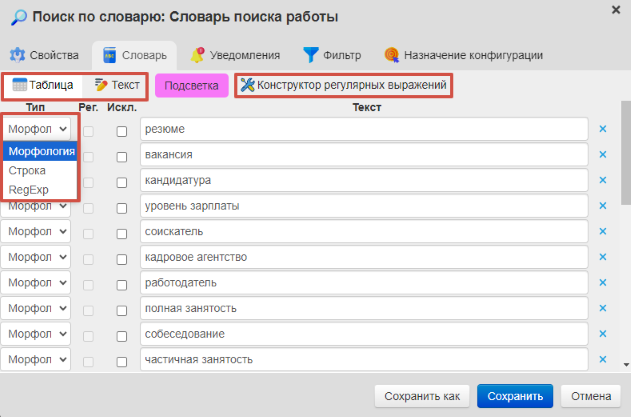631x417 pixels.
Task: Toggle Искл. checkbox for собеседование
Action: (x=122, y=336)
